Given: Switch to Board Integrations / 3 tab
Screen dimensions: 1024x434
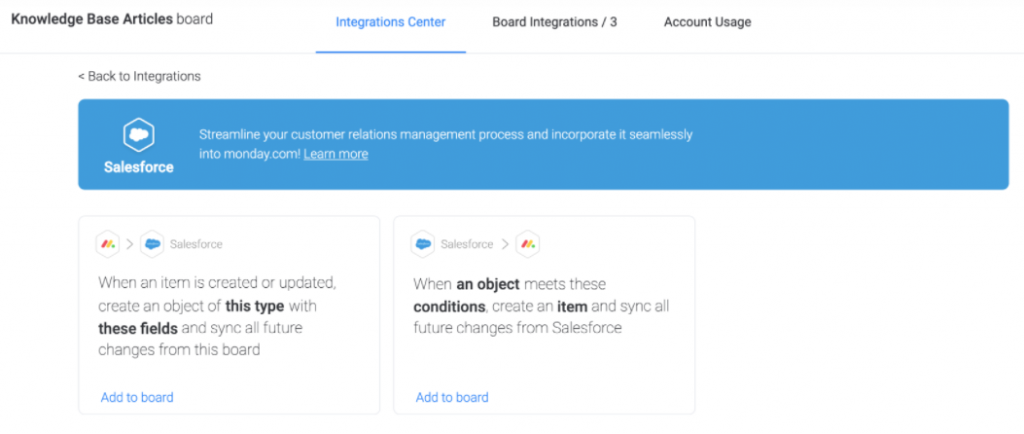Looking at the screenshot, I should 554,22.
